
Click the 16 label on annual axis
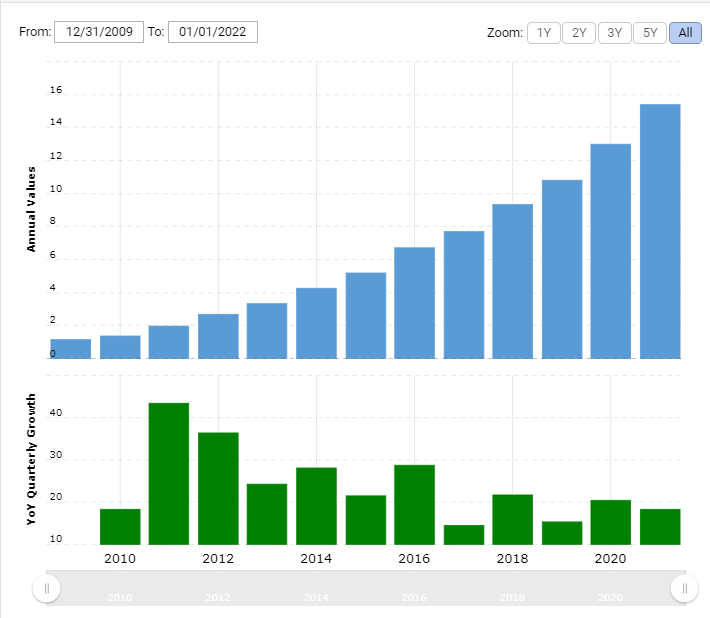click(56, 90)
